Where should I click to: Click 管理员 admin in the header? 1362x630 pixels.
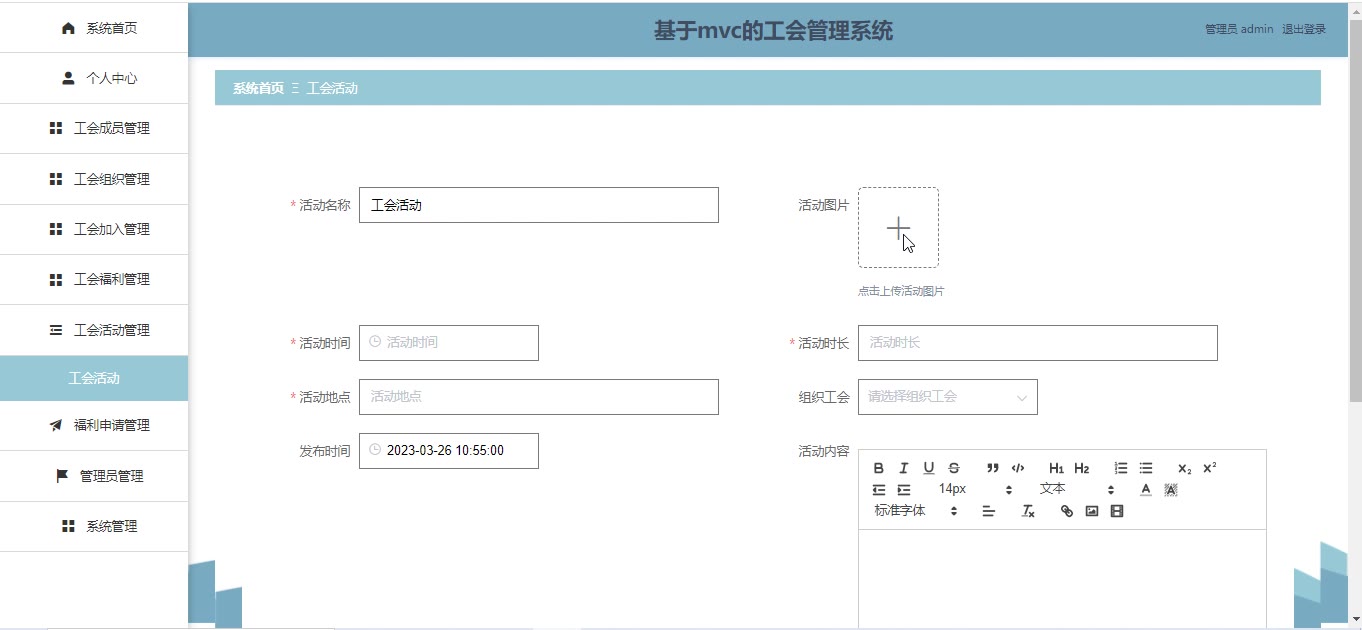1239,29
